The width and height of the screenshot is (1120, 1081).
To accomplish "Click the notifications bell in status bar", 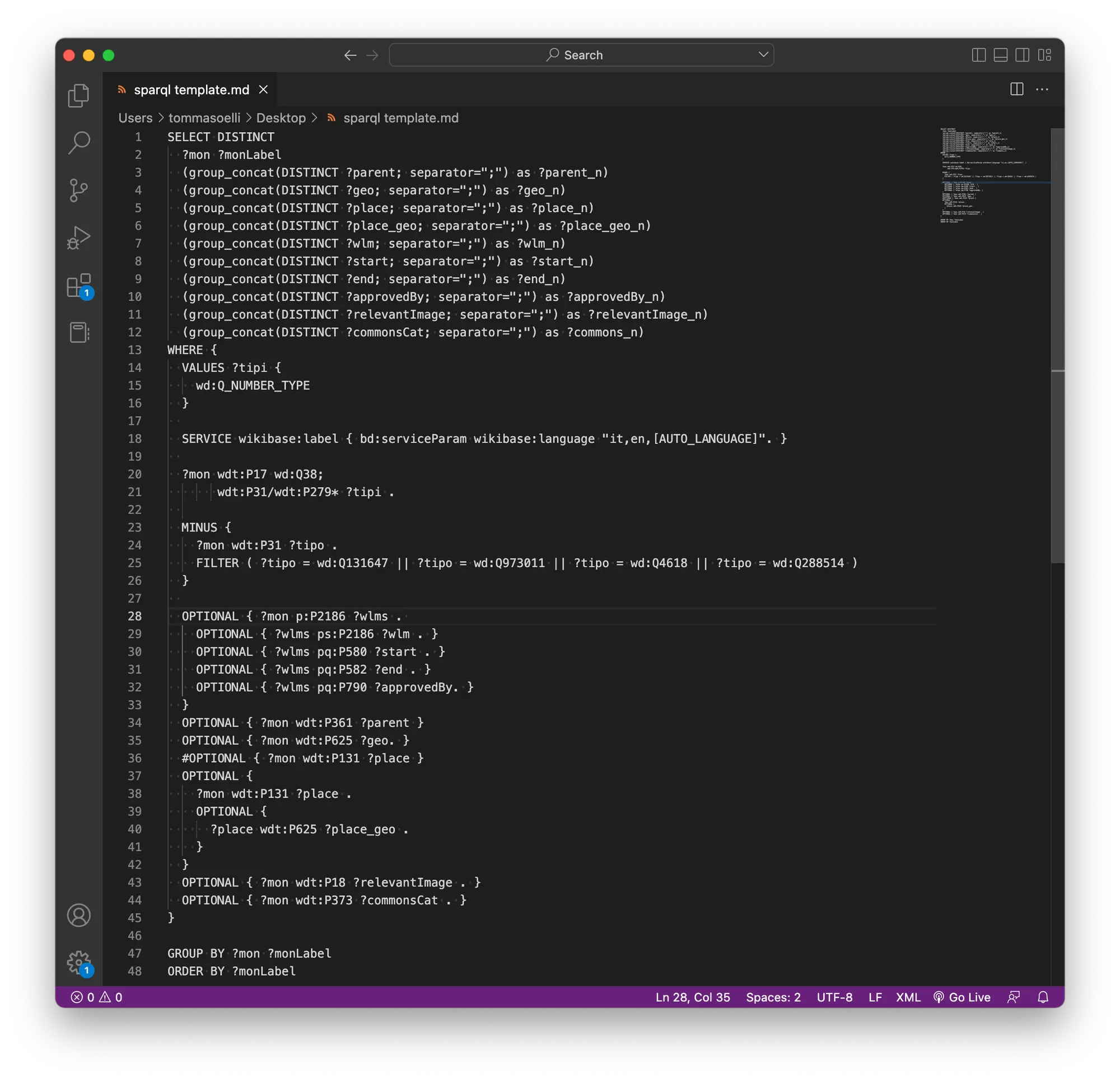I will pos(1043,997).
